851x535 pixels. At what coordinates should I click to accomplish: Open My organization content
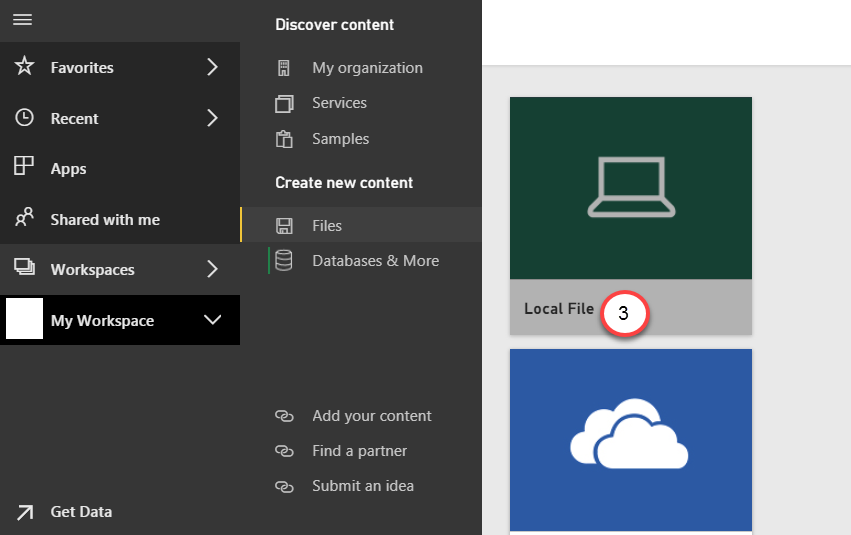367,68
